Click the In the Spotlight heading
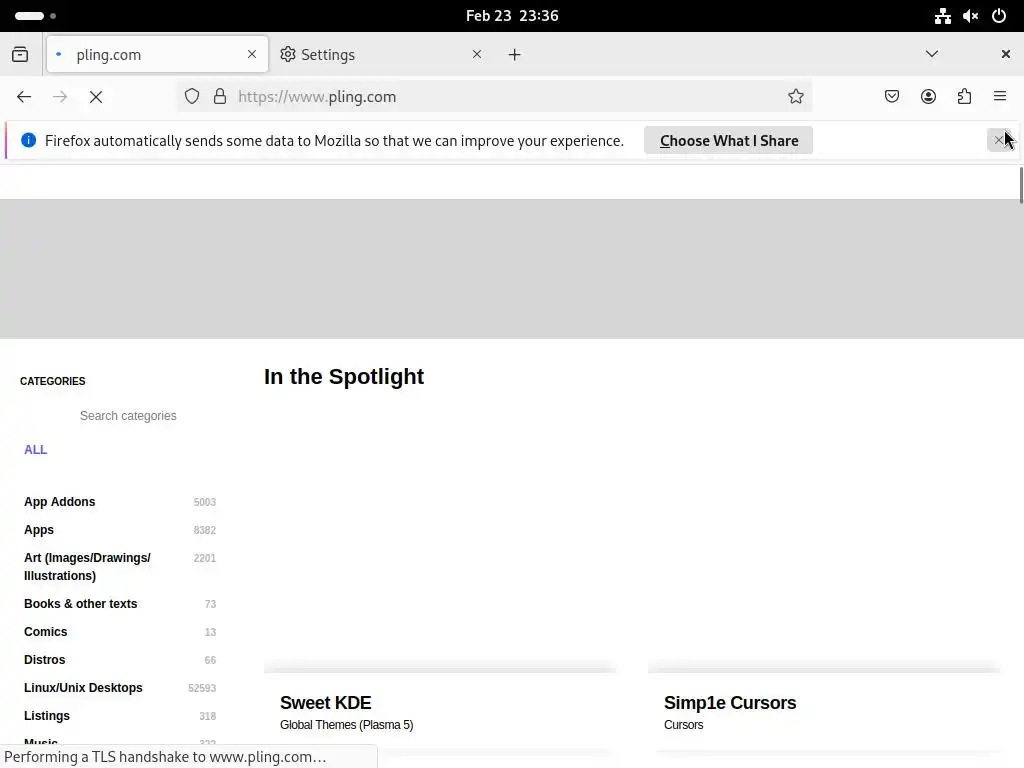The width and height of the screenshot is (1024, 768). pyautogui.click(x=344, y=377)
